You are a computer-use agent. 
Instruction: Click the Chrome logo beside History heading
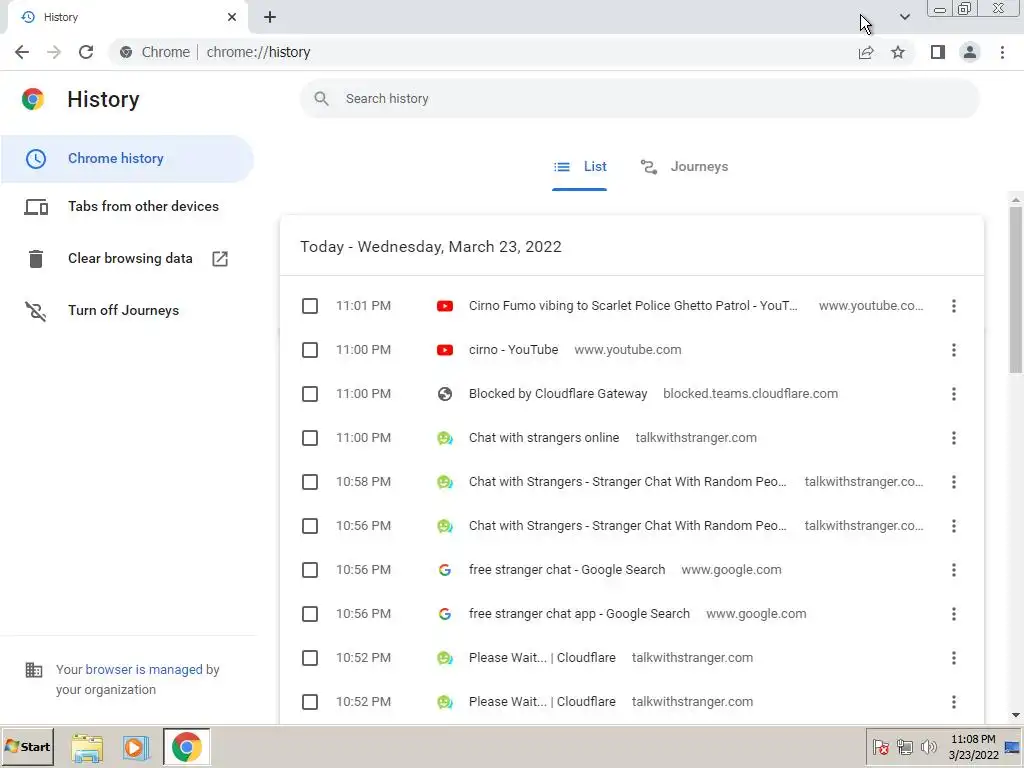pyautogui.click(x=33, y=99)
